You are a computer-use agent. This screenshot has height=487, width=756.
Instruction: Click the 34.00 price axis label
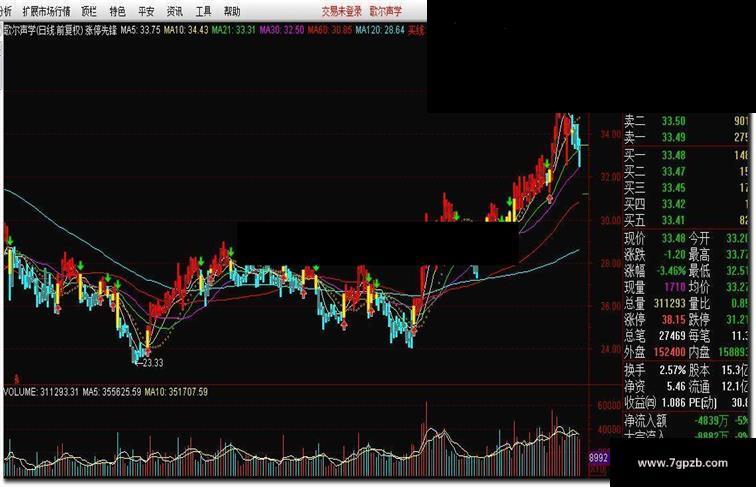pyautogui.click(x=609, y=134)
